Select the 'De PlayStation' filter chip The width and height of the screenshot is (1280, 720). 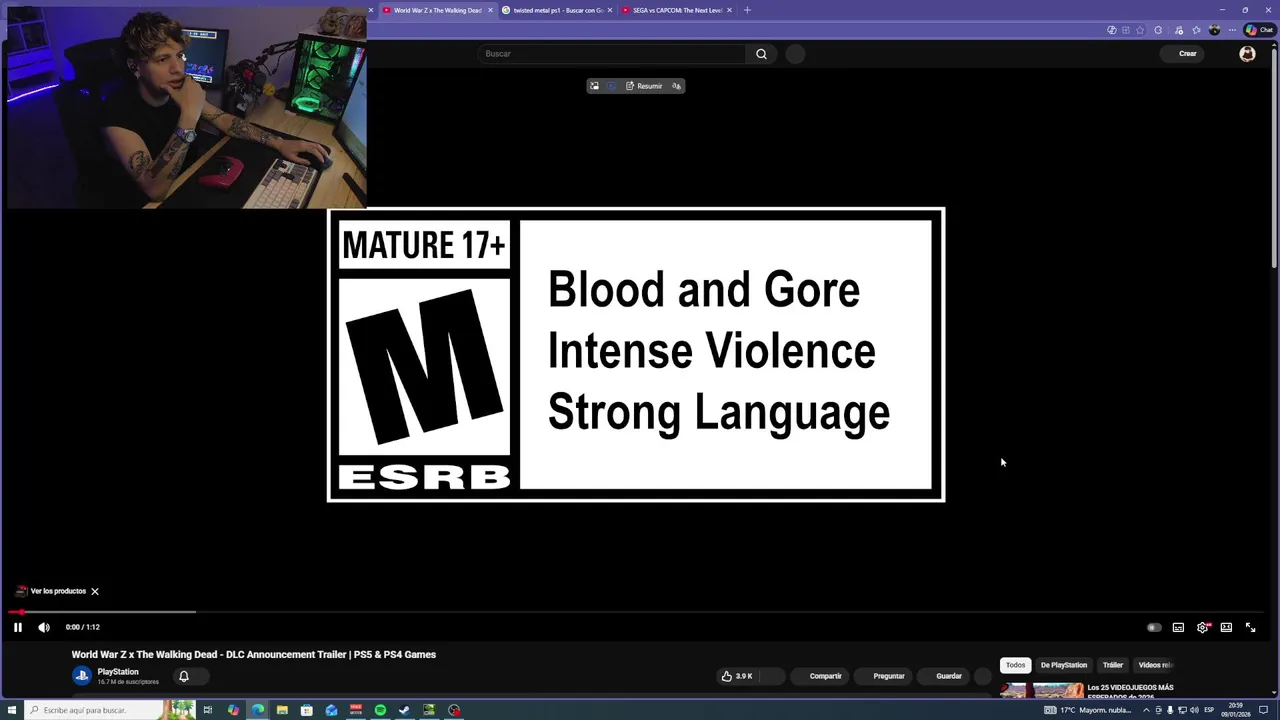1063,665
